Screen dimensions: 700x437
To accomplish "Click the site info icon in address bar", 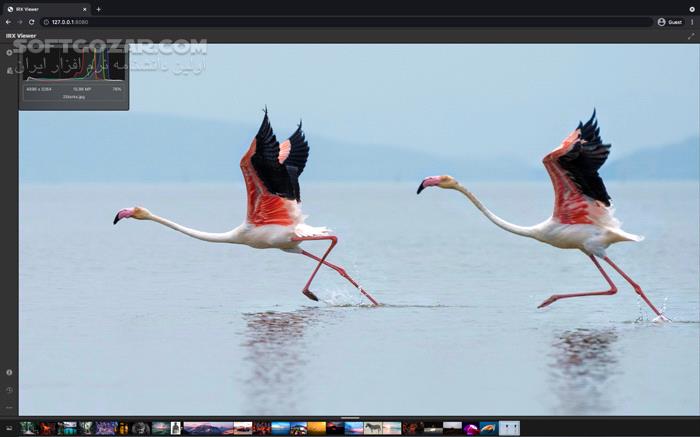I will (x=46, y=22).
